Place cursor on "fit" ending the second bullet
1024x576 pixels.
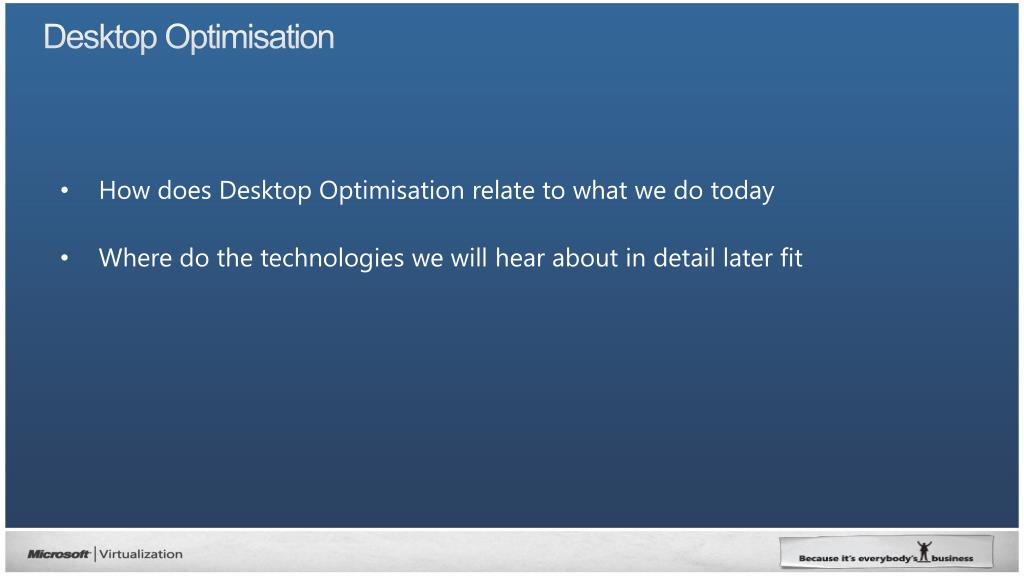(791, 258)
